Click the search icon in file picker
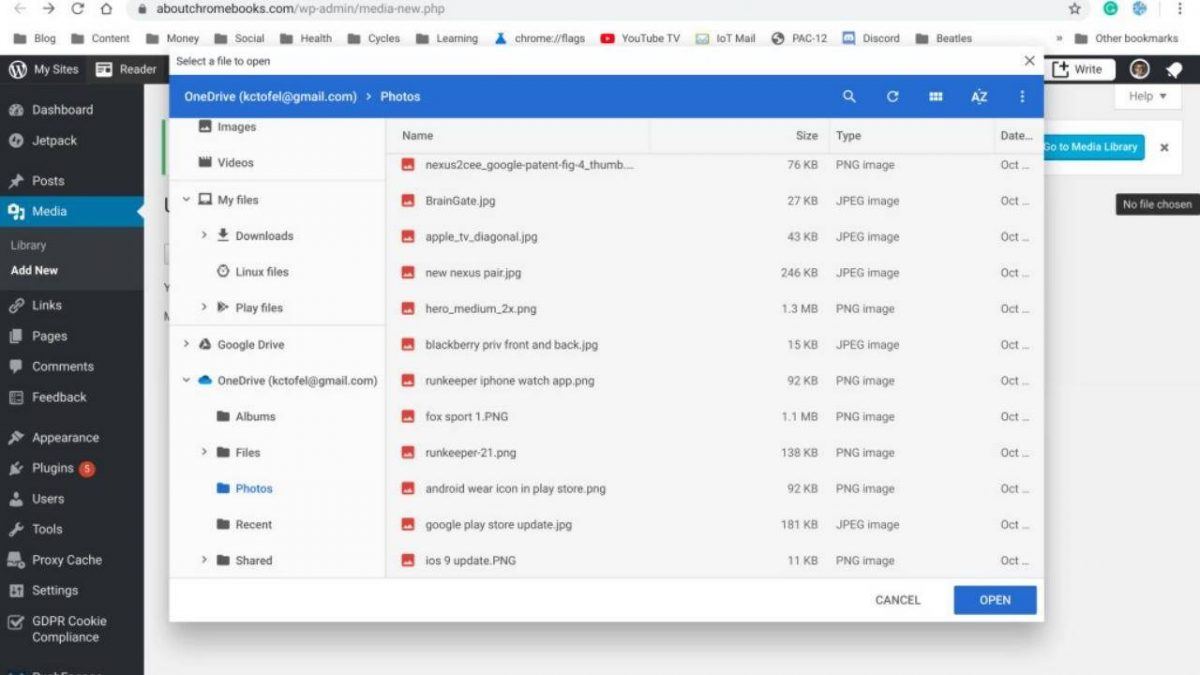The height and width of the screenshot is (675, 1200). 849,97
